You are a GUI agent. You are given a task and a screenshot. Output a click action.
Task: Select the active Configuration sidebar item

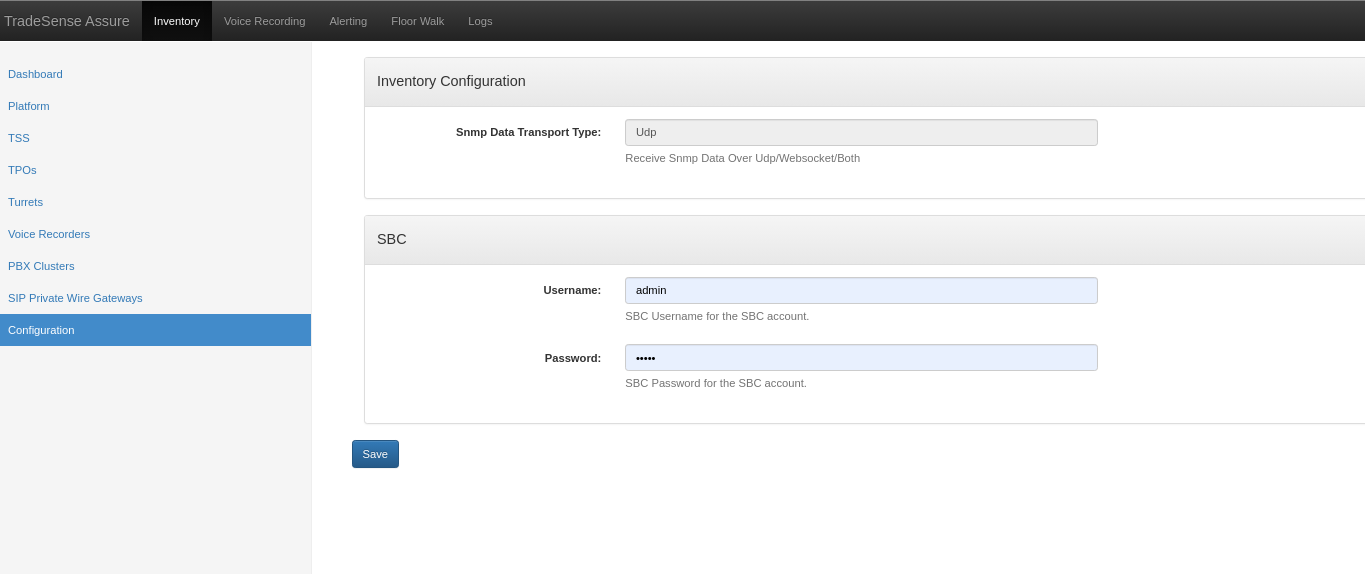155,330
